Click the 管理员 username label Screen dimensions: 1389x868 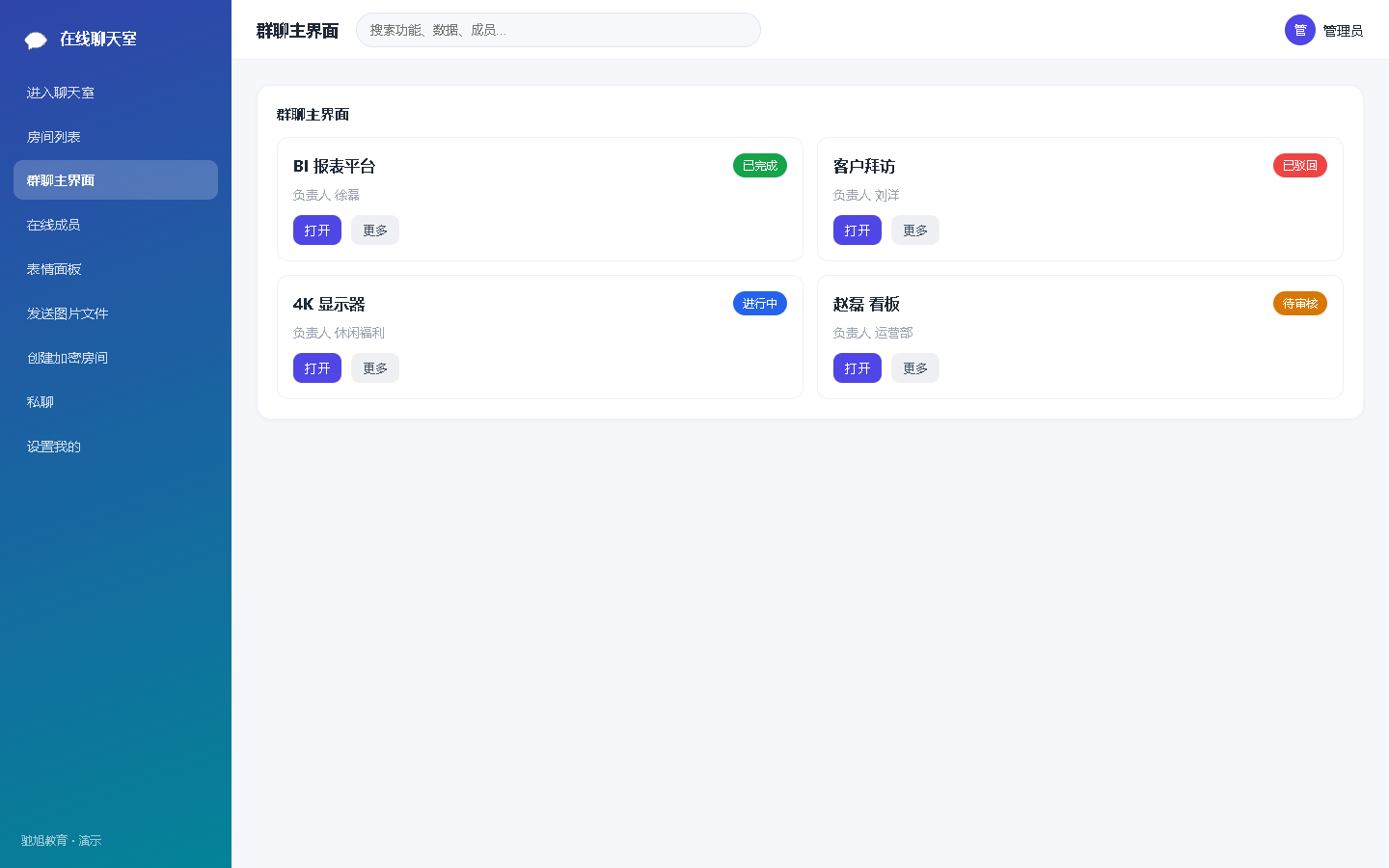tap(1343, 31)
